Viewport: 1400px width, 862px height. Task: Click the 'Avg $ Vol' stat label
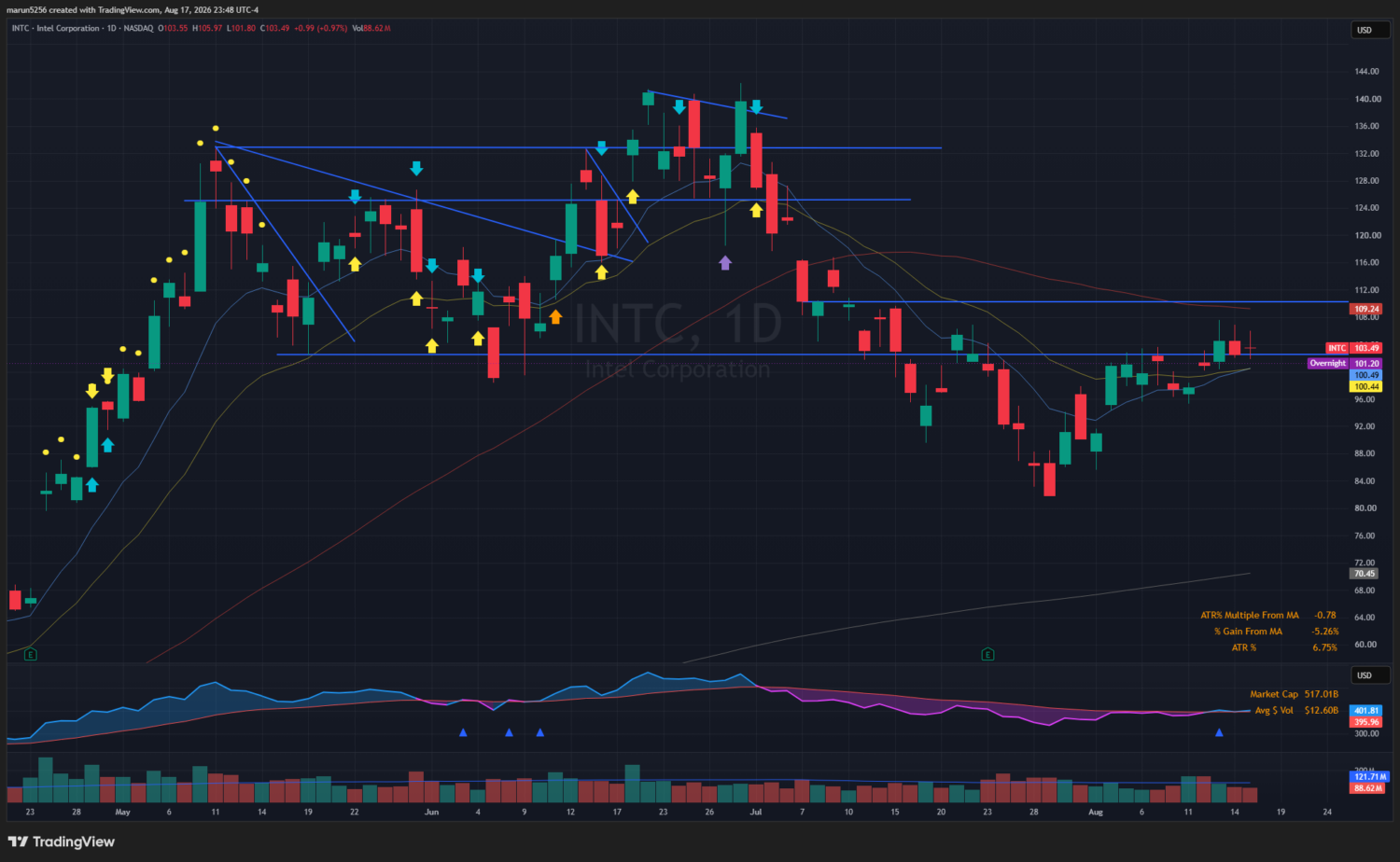pyautogui.click(x=1274, y=711)
